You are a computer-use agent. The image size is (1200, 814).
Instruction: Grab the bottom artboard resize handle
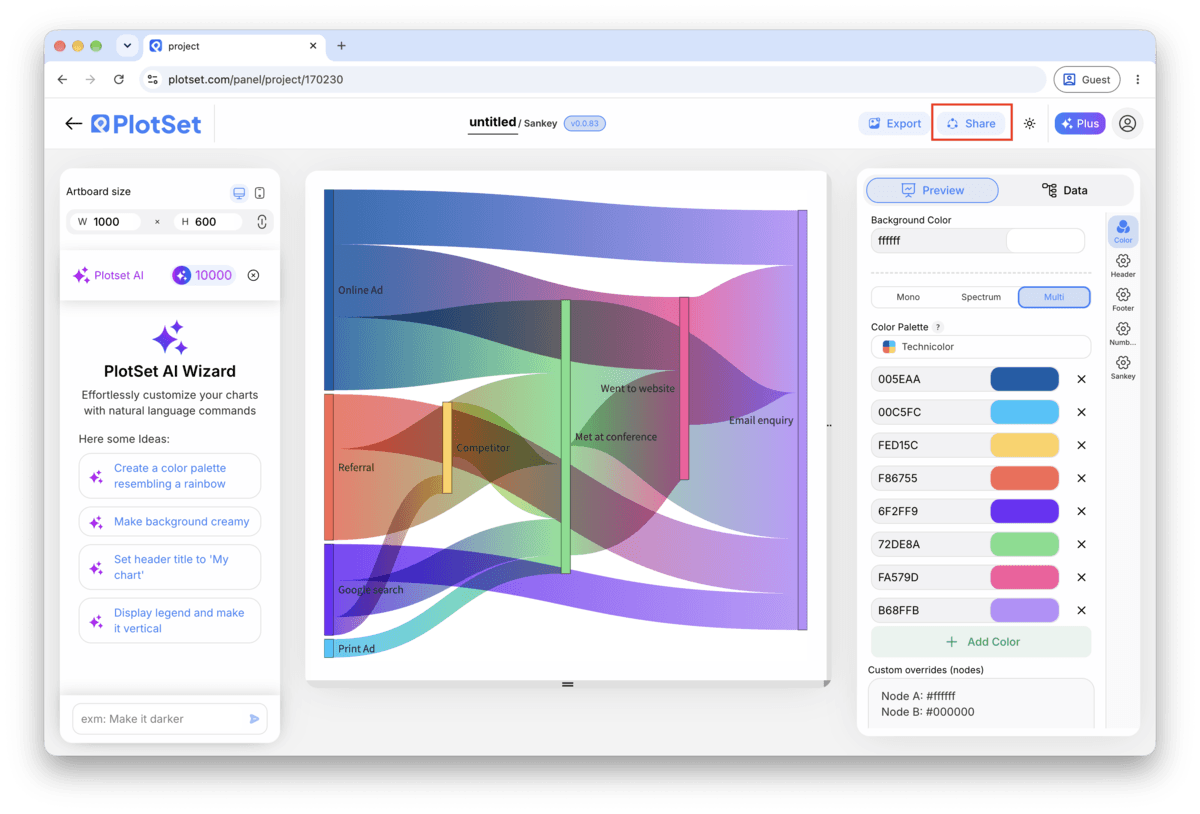567,685
